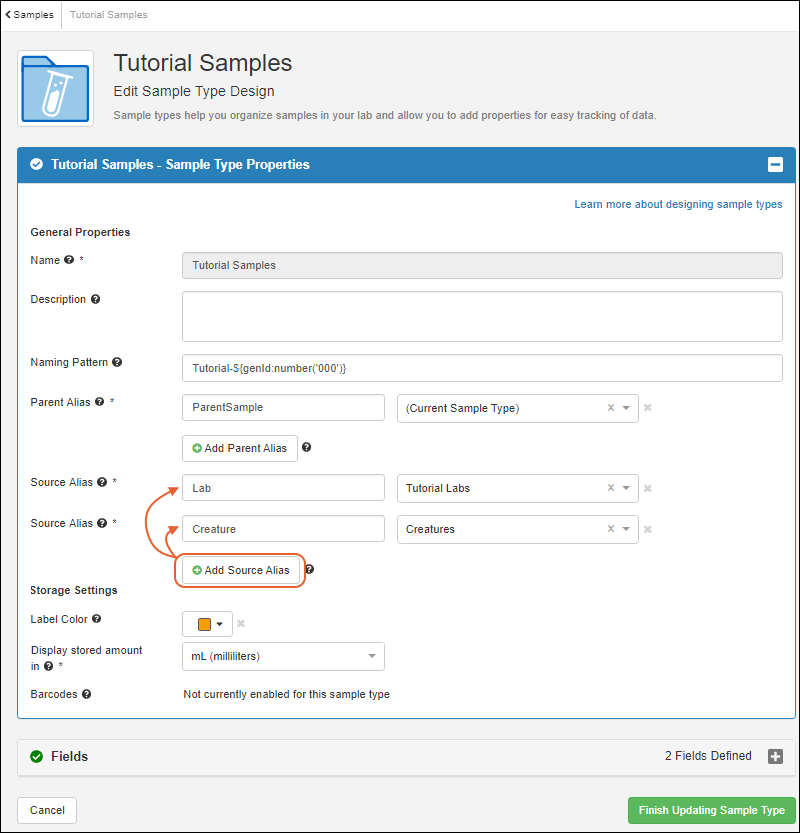Go back to Samples breadcrumb
The image size is (800, 833).
point(30,15)
